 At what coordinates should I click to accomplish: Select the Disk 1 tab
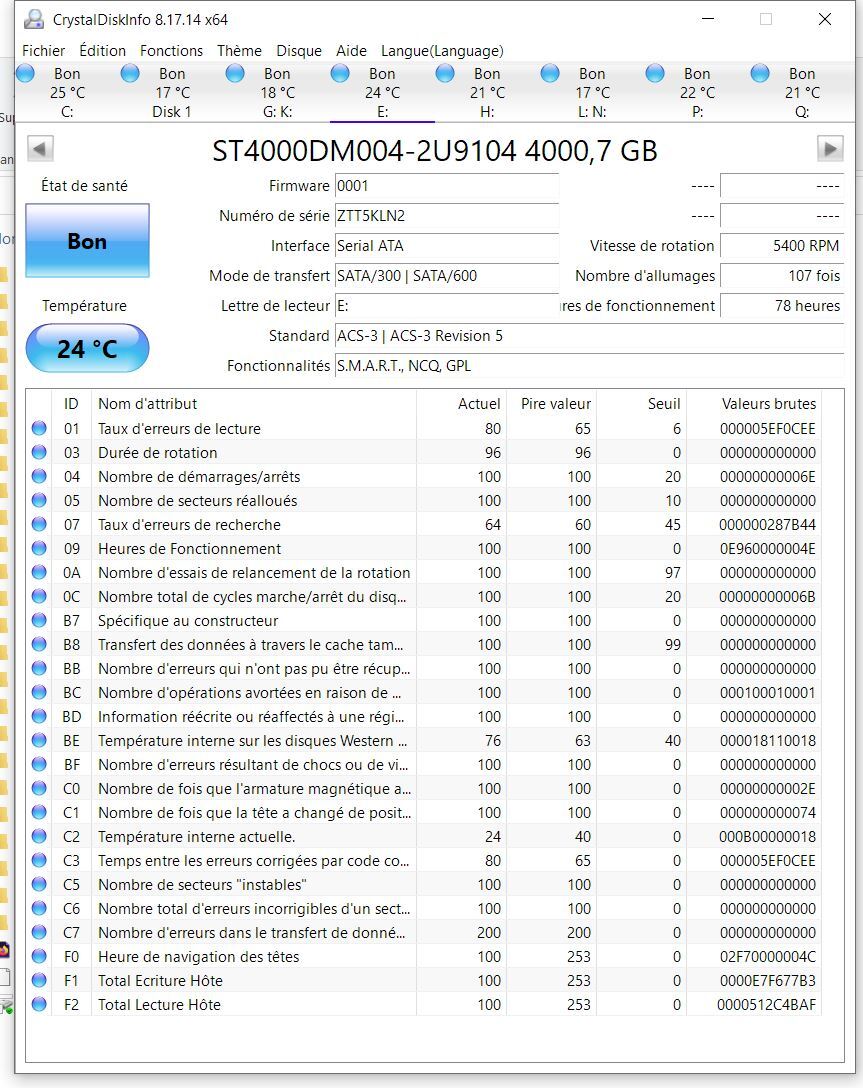click(172, 92)
